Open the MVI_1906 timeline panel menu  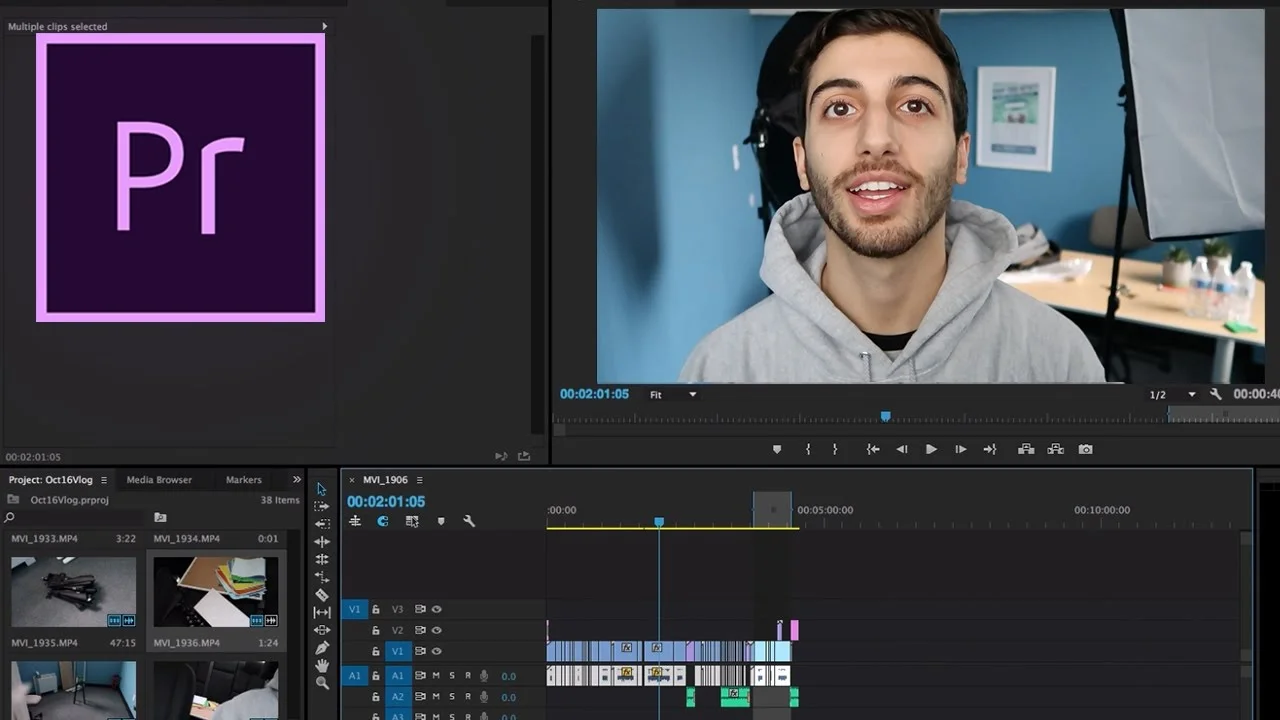(x=418, y=479)
